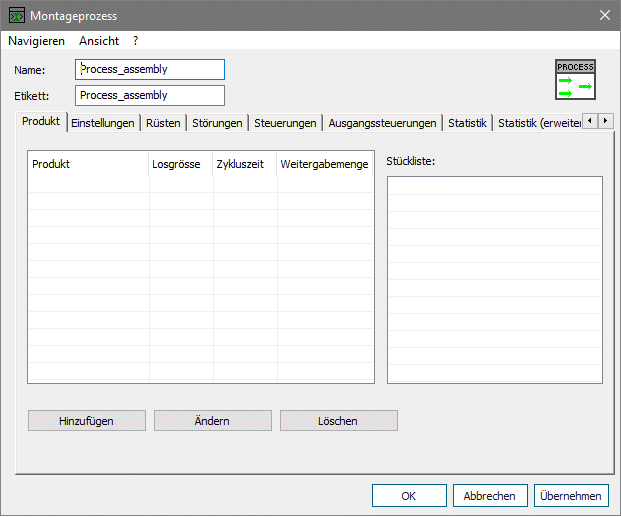Switch to the Störungen tab
Image resolution: width=621 pixels, height=517 pixels.
[217, 123]
